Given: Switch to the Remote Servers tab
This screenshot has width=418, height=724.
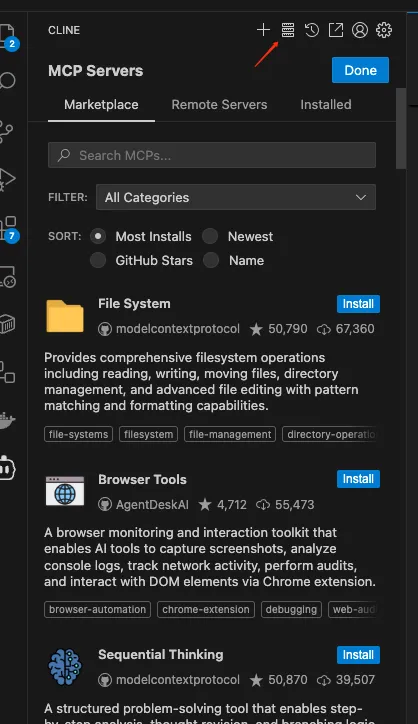Looking at the screenshot, I should (219, 105).
